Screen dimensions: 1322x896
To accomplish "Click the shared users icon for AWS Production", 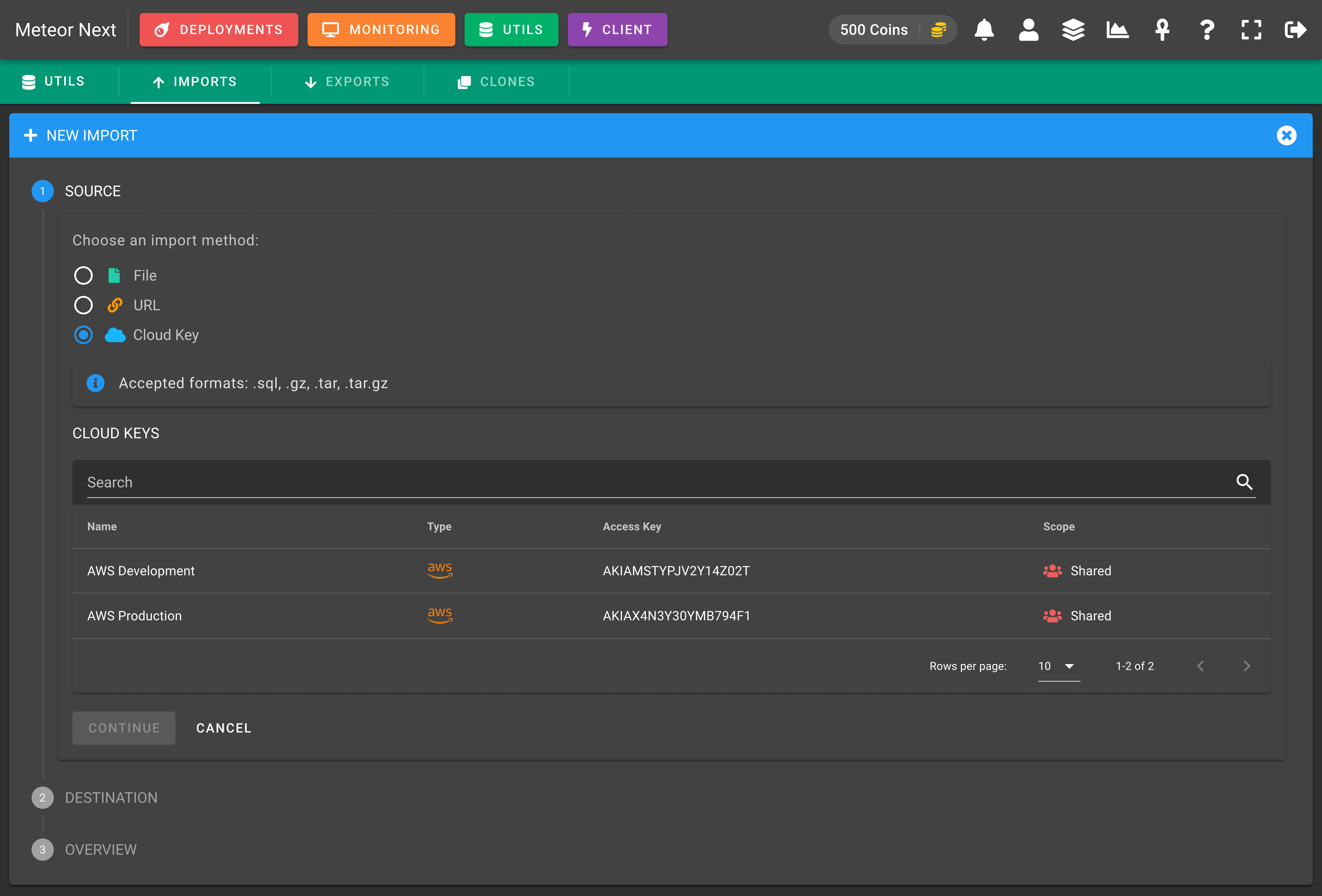I will point(1052,616).
